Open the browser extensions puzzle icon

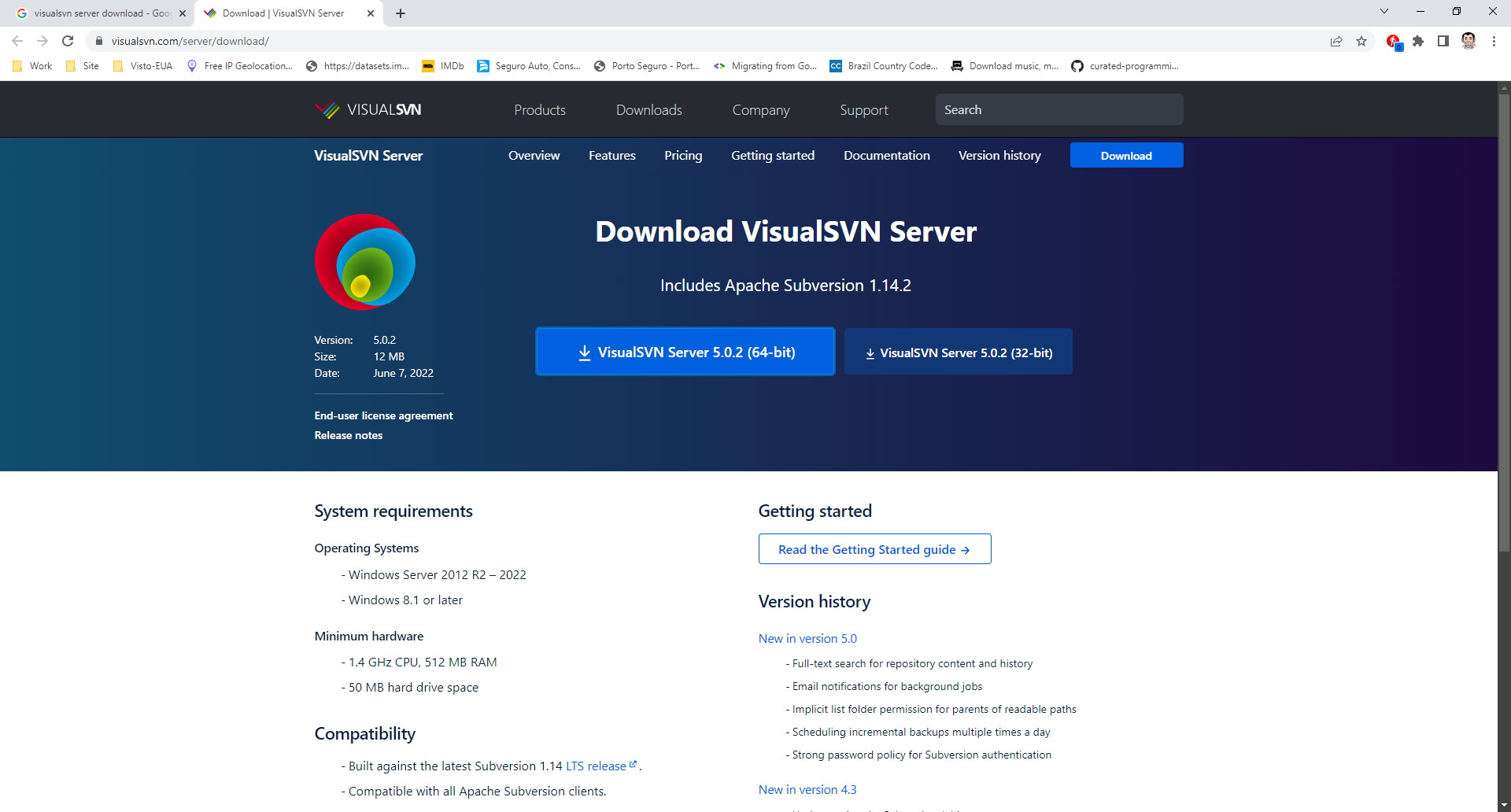[1418, 41]
